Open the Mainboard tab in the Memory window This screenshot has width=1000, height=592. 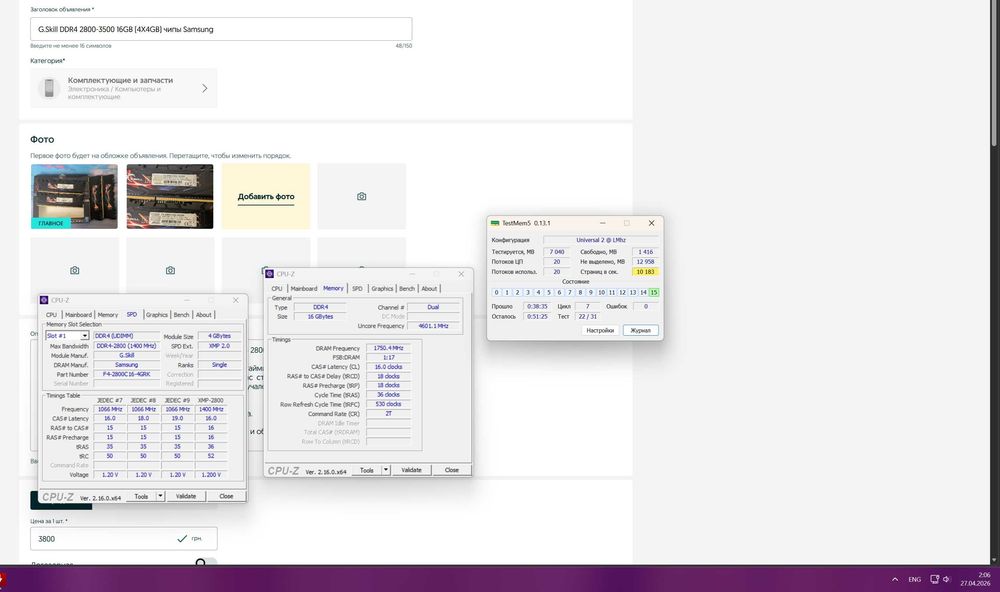click(304, 288)
